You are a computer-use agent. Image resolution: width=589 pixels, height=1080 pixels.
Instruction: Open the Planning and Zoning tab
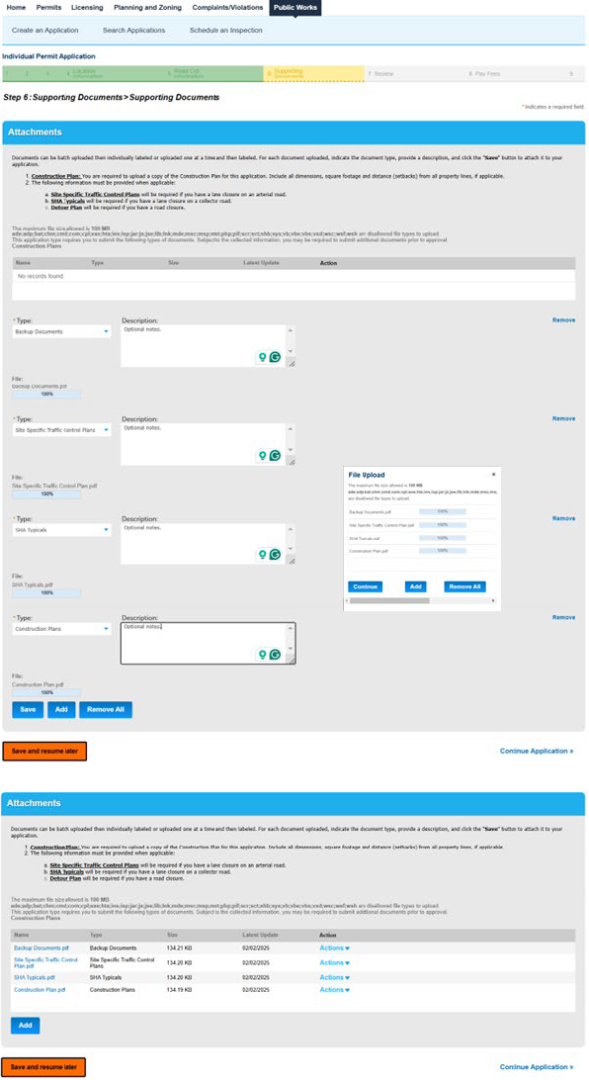coord(147,8)
